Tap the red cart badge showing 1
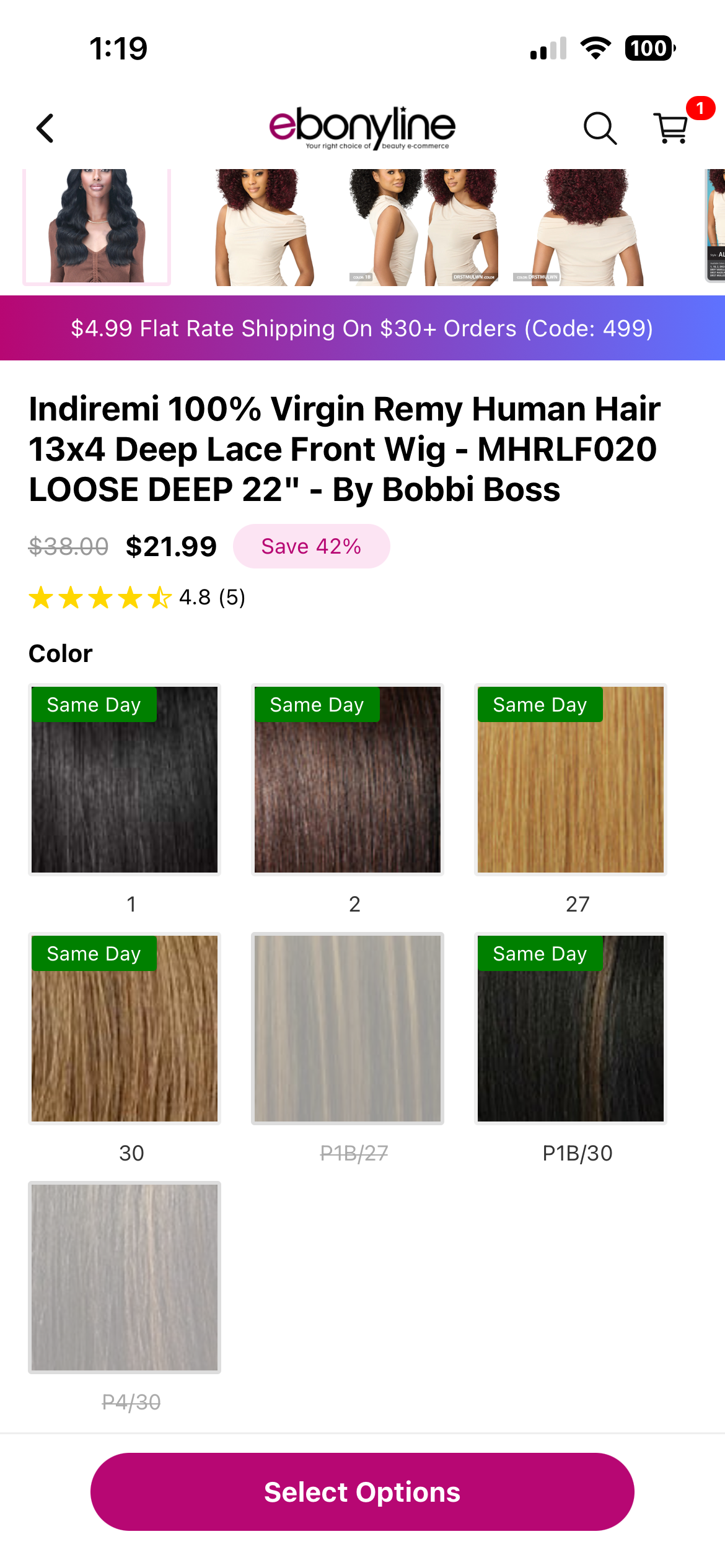The height and width of the screenshot is (1568, 725). (700, 108)
